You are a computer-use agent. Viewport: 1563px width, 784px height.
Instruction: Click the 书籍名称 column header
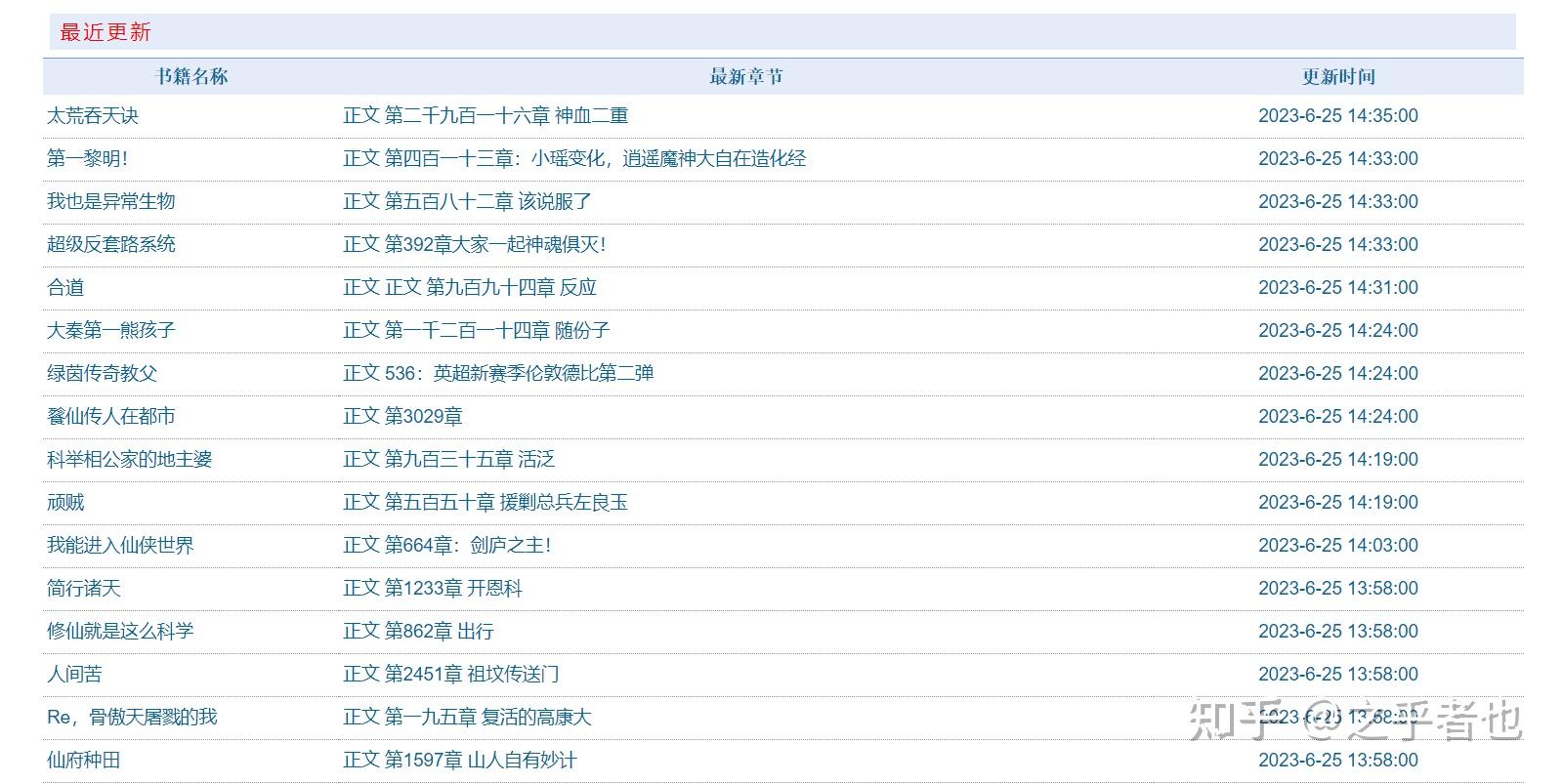(191, 76)
